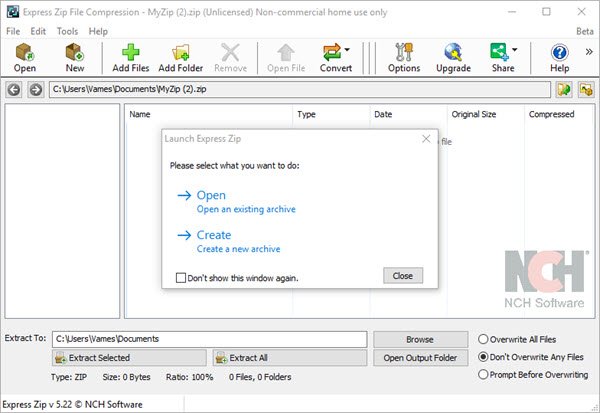Click the Share toolbar icon
Viewport: 600px width, 413px height.
[x=499, y=52]
